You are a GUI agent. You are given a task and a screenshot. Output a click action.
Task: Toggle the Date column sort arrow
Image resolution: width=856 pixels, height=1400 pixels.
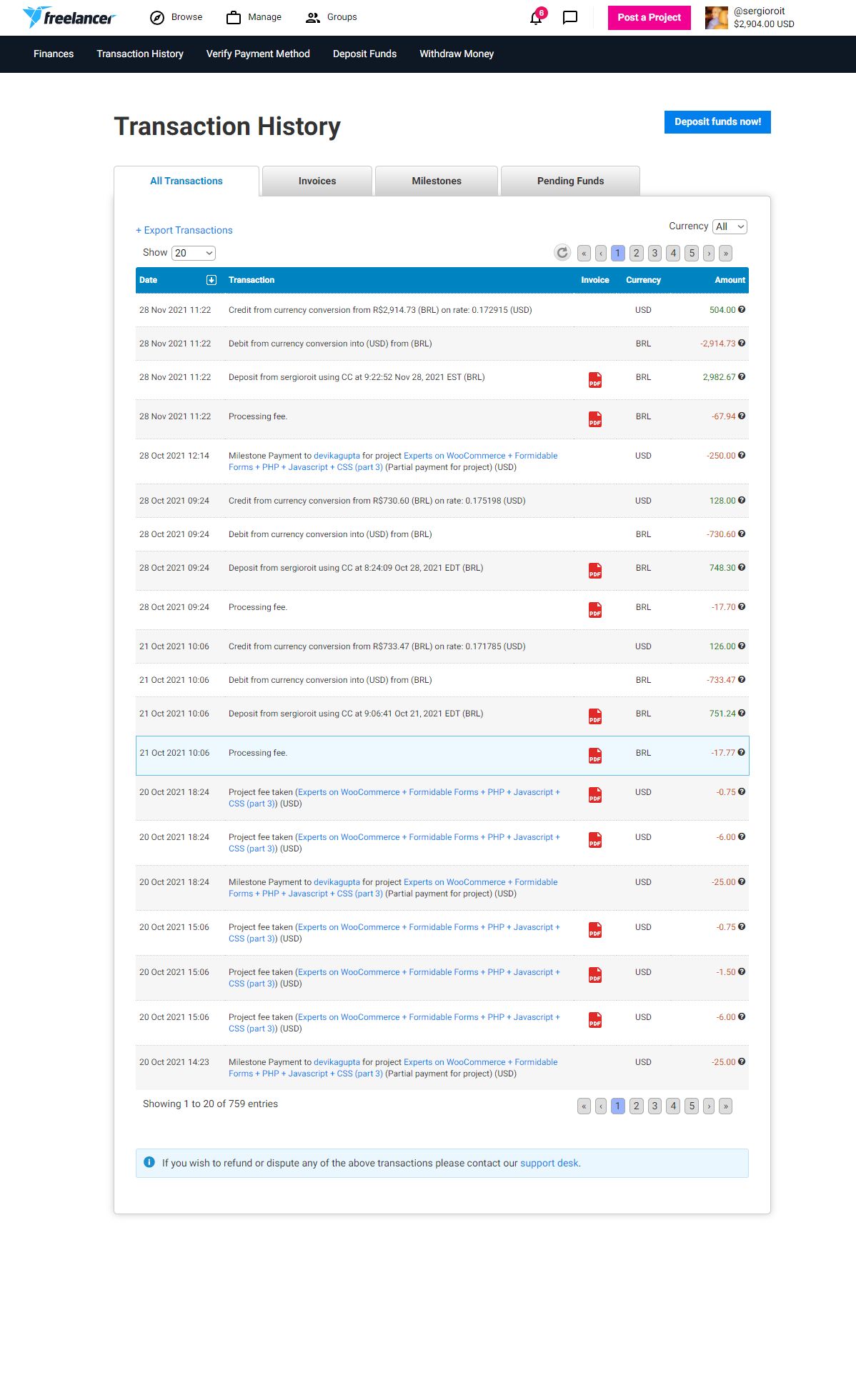(x=211, y=280)
